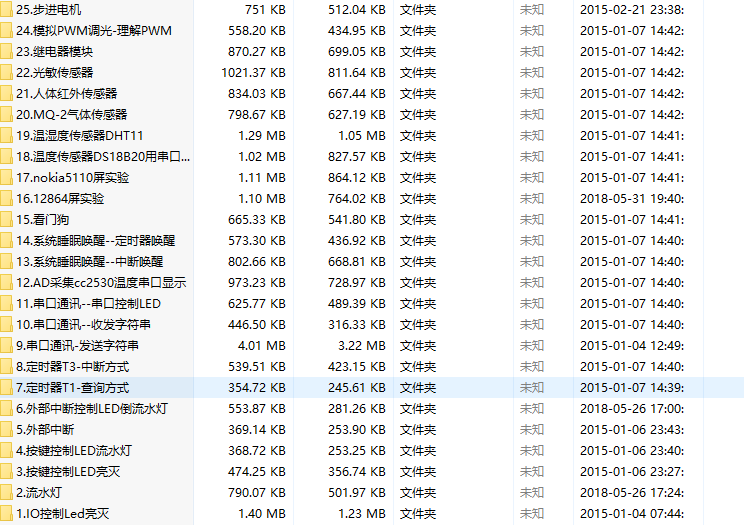744x525 pixels.
Task: Click folder icon of 19.温湿度传感器DHT11
Action: click(6, 135)
